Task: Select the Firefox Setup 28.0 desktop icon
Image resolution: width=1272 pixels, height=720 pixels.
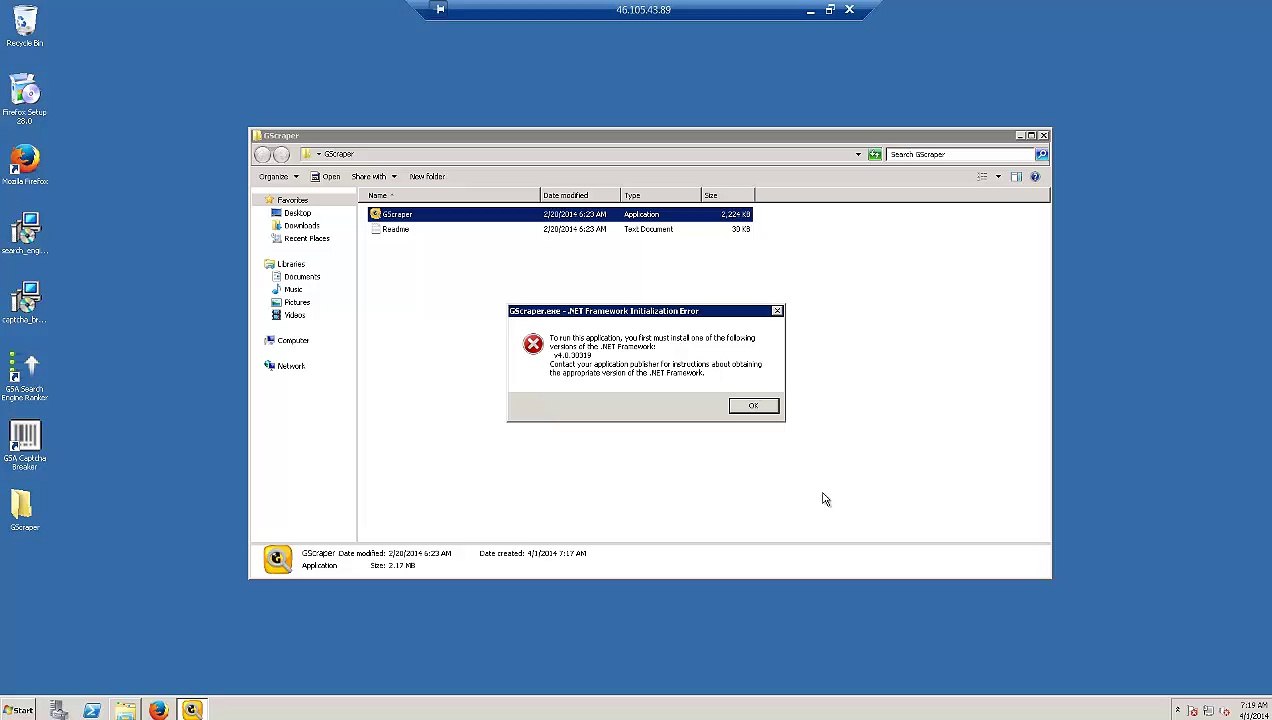Action: 24,98
